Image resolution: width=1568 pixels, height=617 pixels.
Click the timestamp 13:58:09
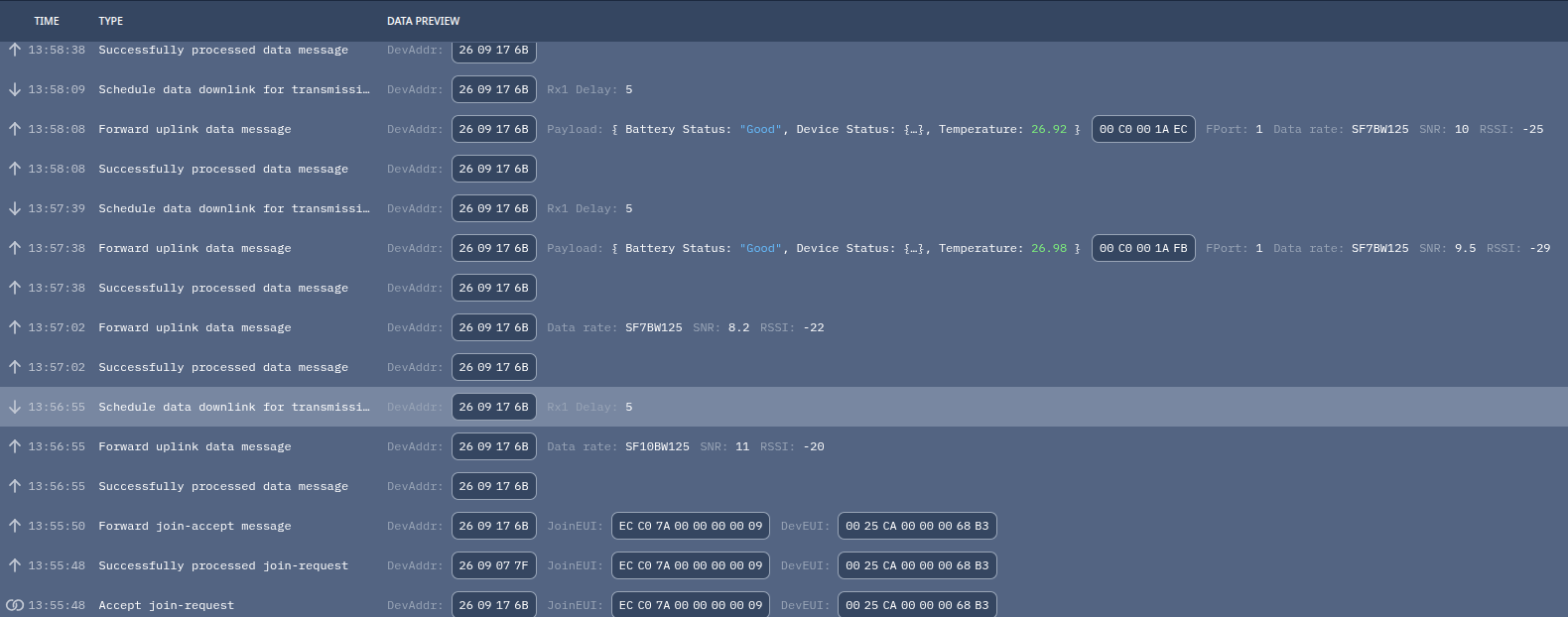(x=57, y=89)
